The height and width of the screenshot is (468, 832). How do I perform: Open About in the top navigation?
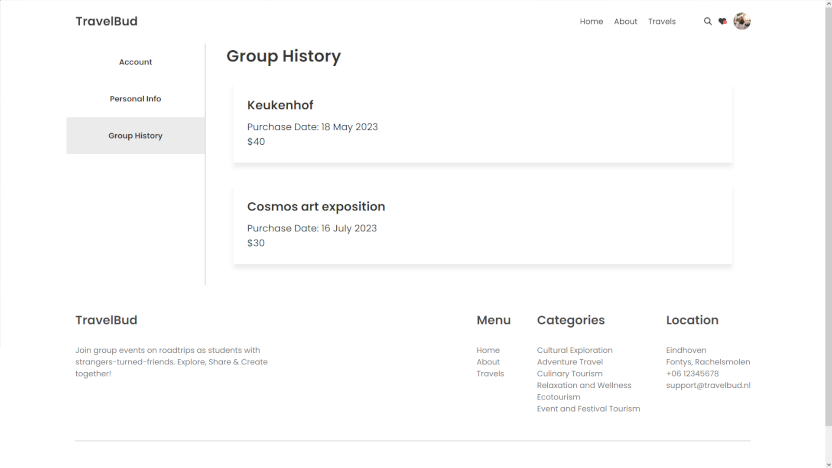tap(625, 21)
